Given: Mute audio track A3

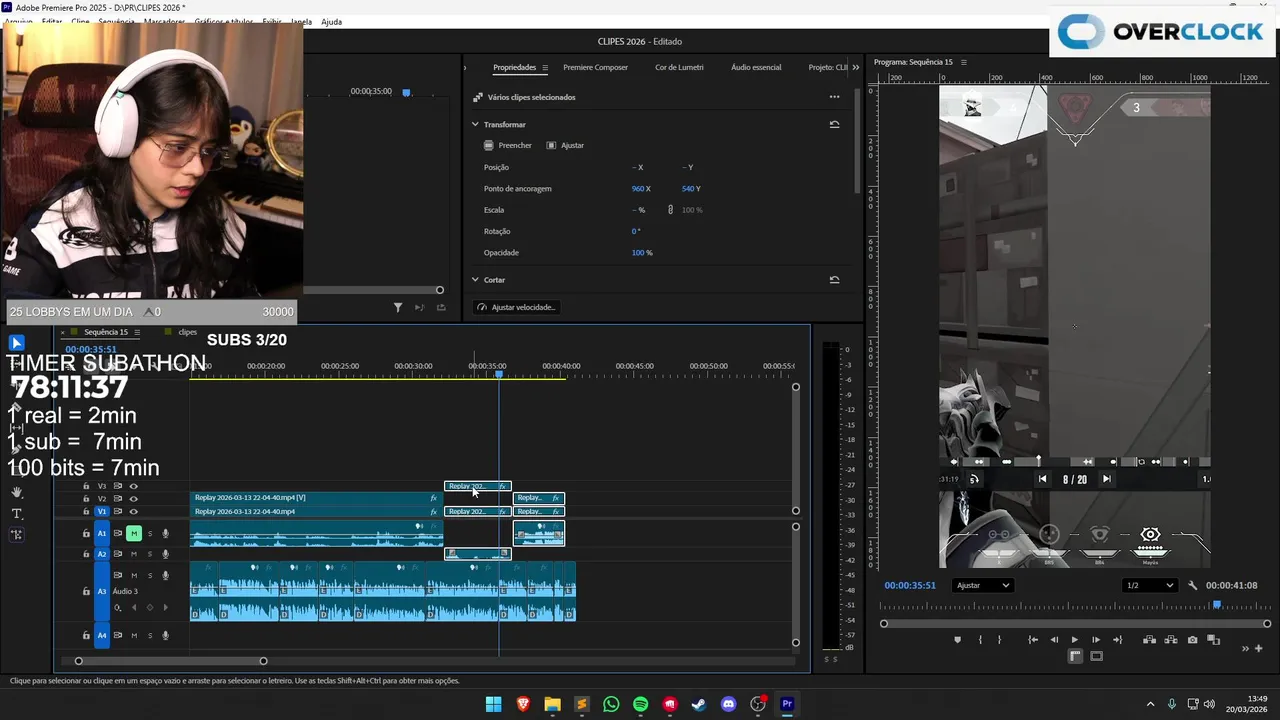Looking at the screenshot, I should pyautogui.click(x=134, y=576).
